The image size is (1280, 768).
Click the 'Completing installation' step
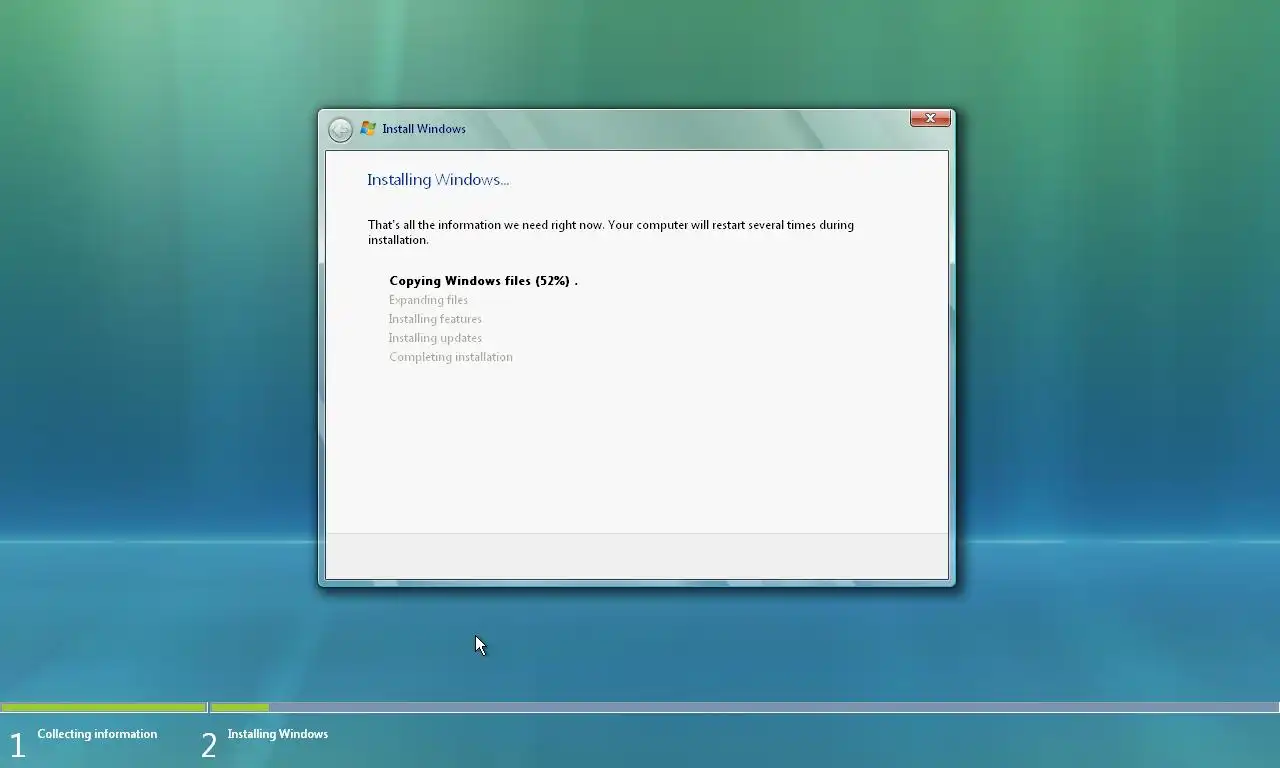coord(451,357)
